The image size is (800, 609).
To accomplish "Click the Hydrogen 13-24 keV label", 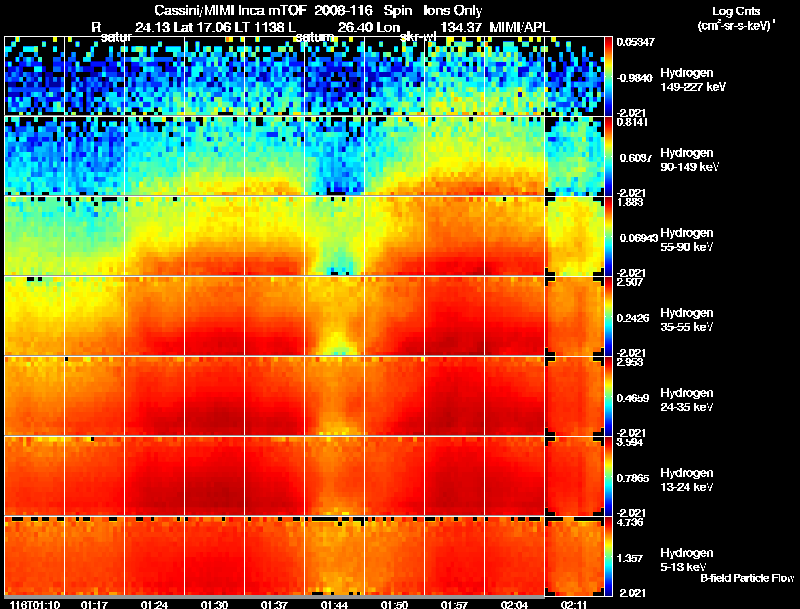I will pos(687,480).
